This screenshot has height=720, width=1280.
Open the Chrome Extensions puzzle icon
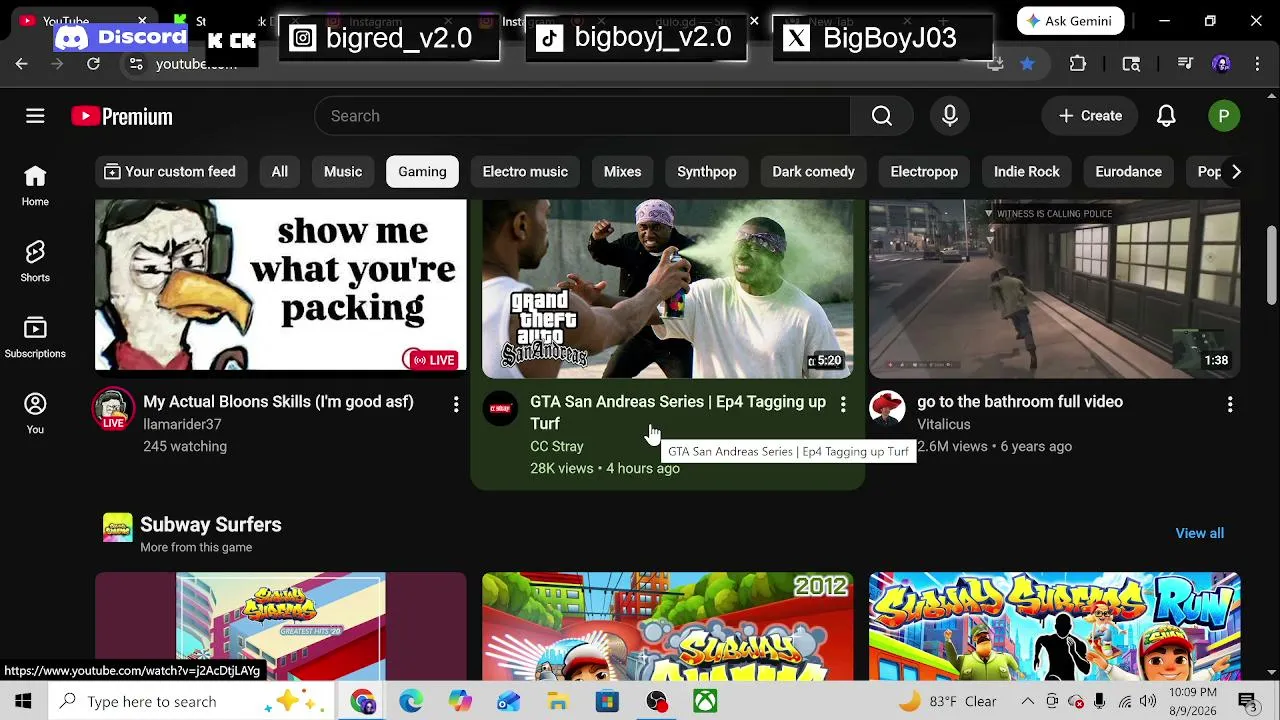(x=1077, y=64)
